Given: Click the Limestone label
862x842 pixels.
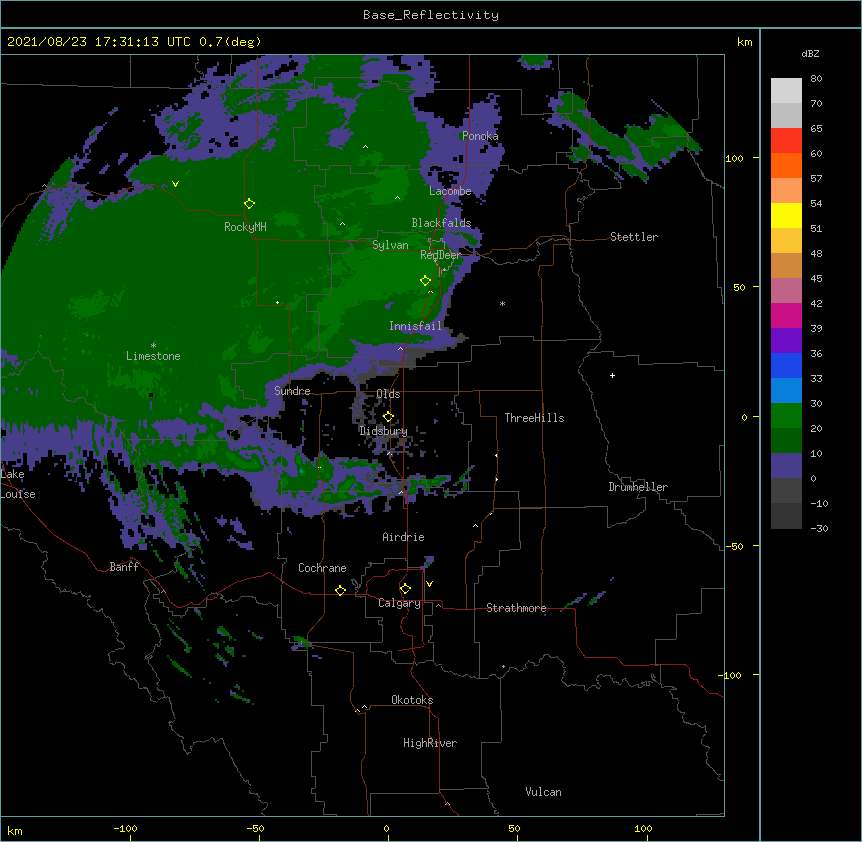Looking at the screenshot, I should coord(153,356).
